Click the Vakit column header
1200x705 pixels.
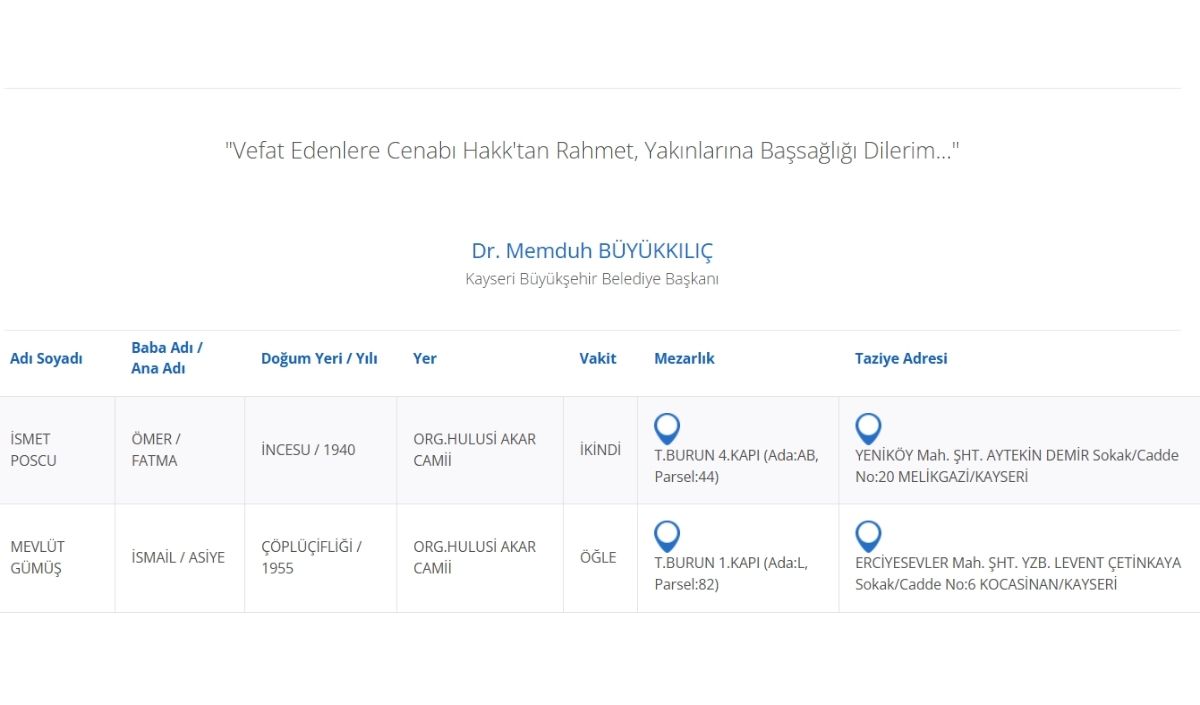click(598, 358)
